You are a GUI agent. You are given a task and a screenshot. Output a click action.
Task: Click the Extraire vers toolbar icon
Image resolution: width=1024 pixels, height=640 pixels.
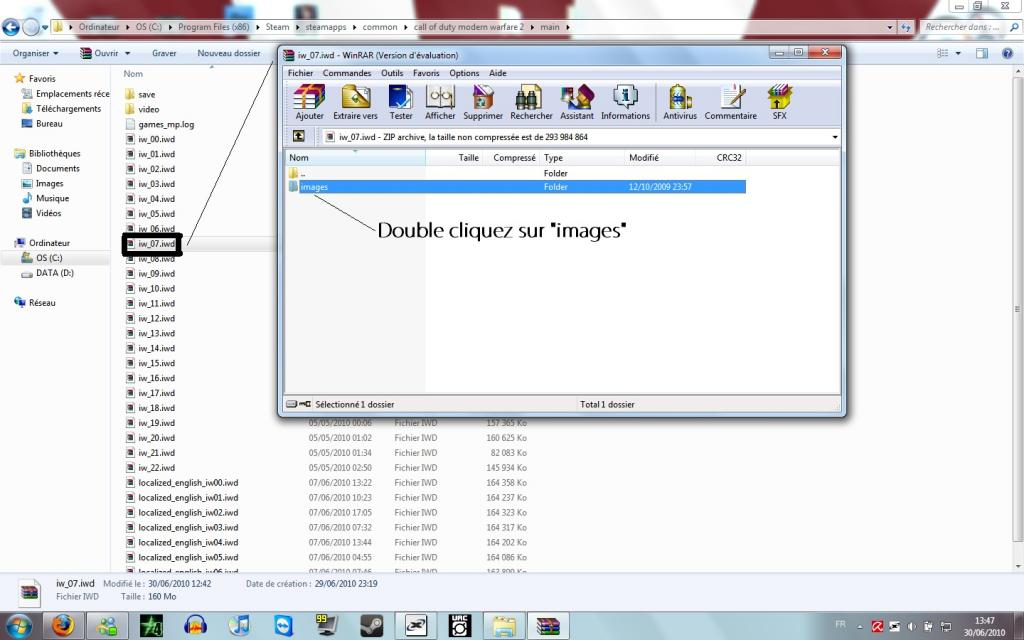[355, 103]
